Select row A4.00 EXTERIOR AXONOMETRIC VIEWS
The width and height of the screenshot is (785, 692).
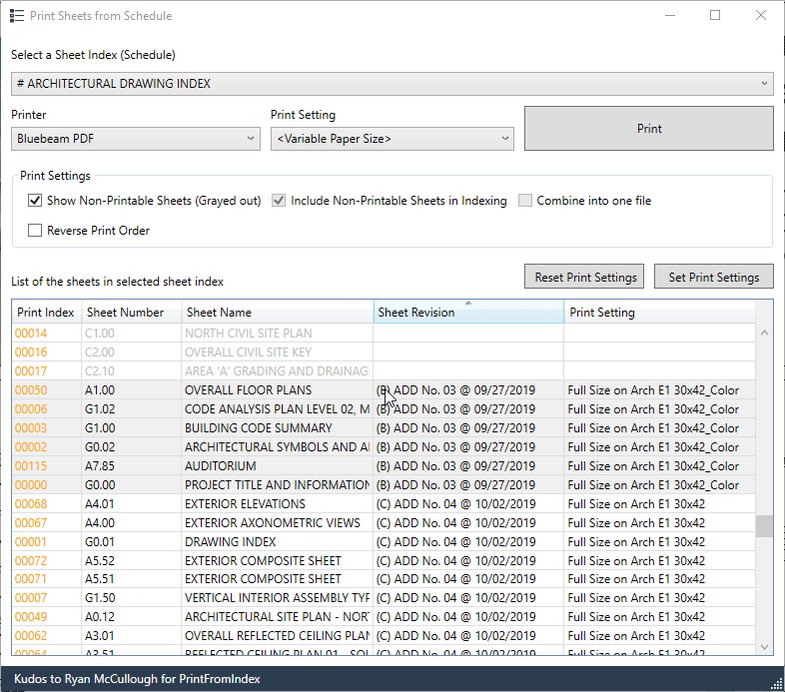point(383,523)
